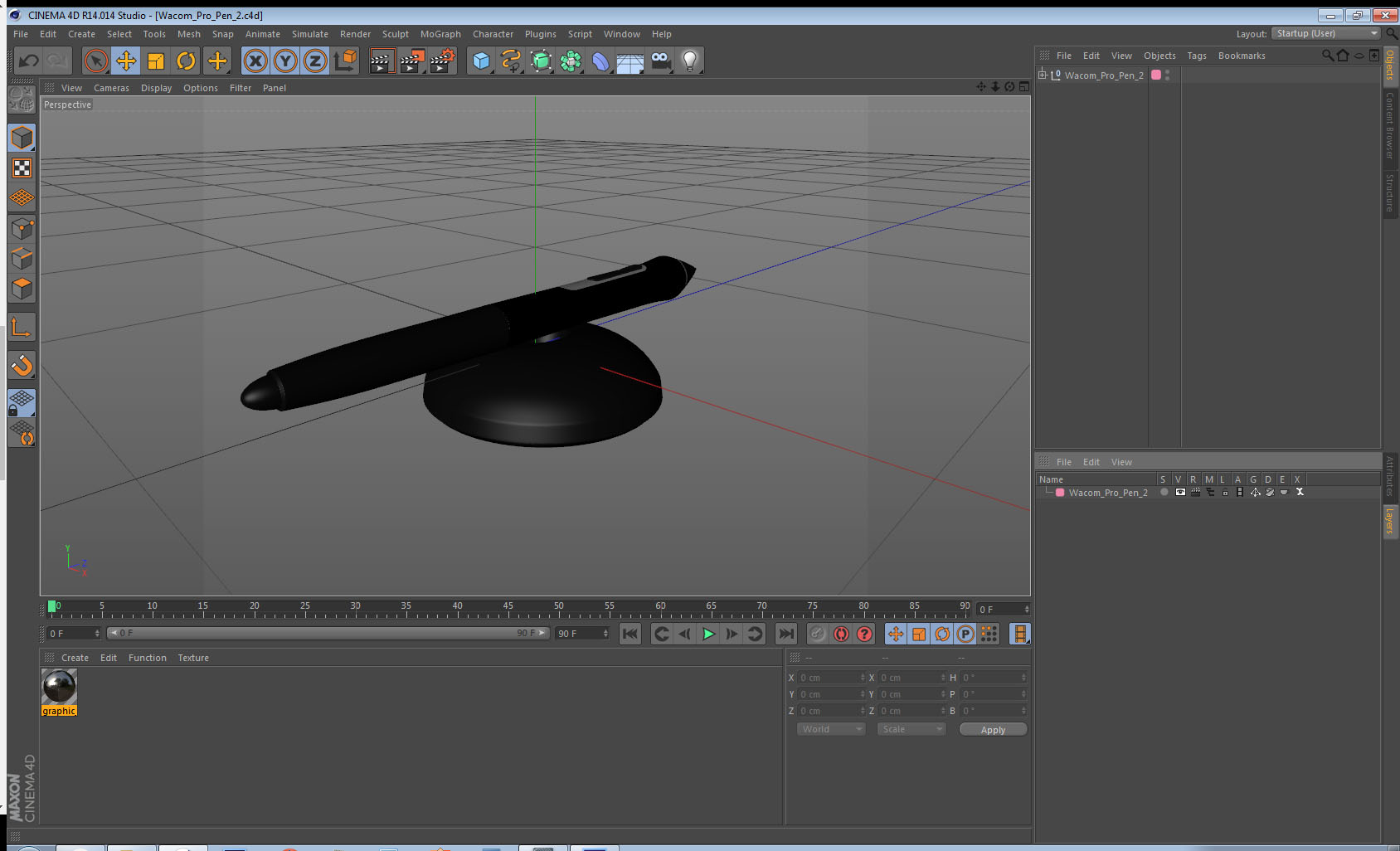Add a Light object

pos(690,61)
